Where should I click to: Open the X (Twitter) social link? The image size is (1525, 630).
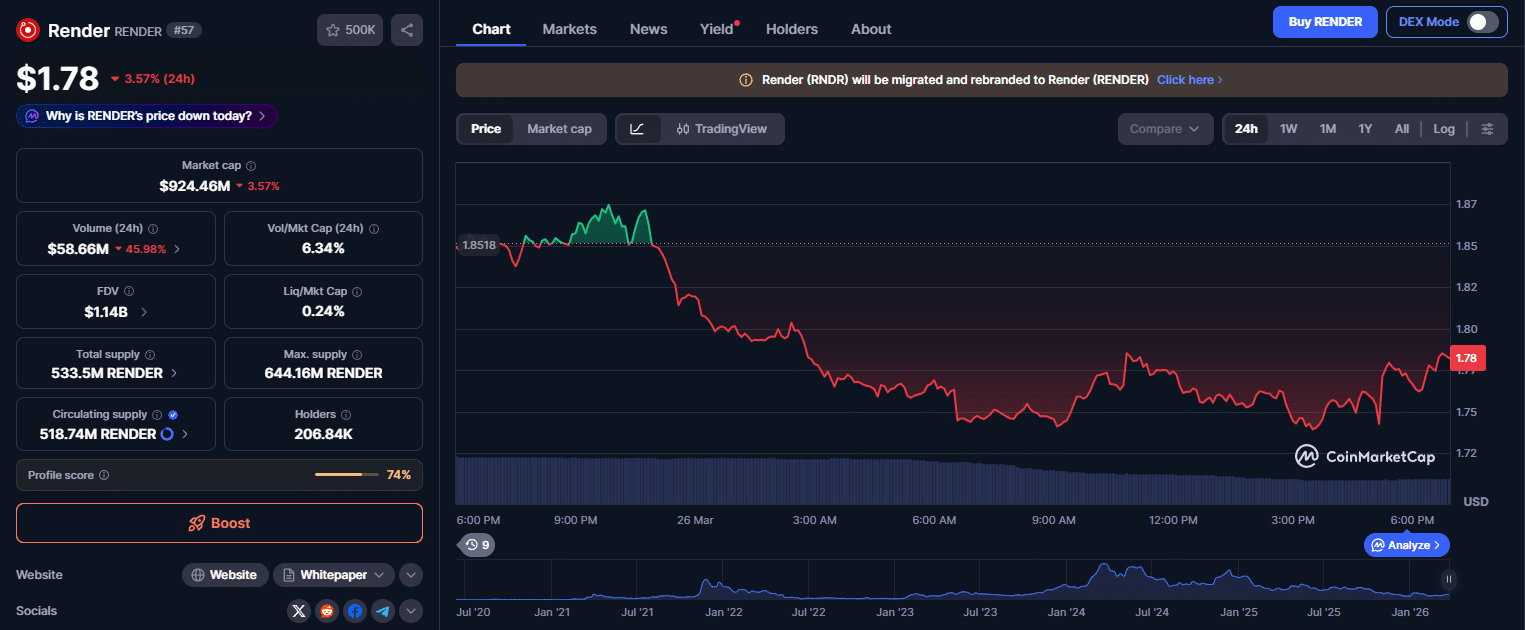point(299,611)
